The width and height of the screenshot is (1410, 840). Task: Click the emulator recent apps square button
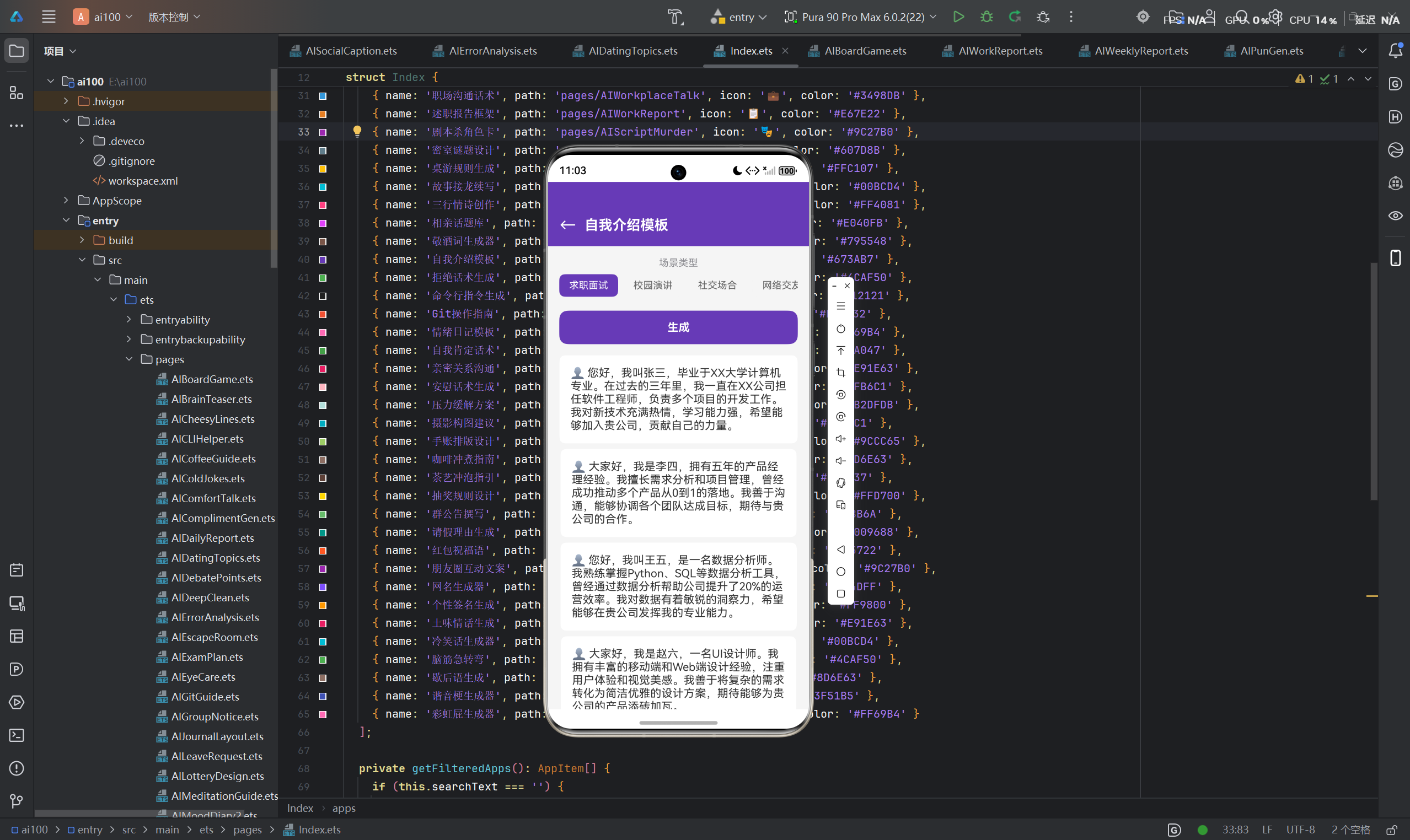point(840,594)
